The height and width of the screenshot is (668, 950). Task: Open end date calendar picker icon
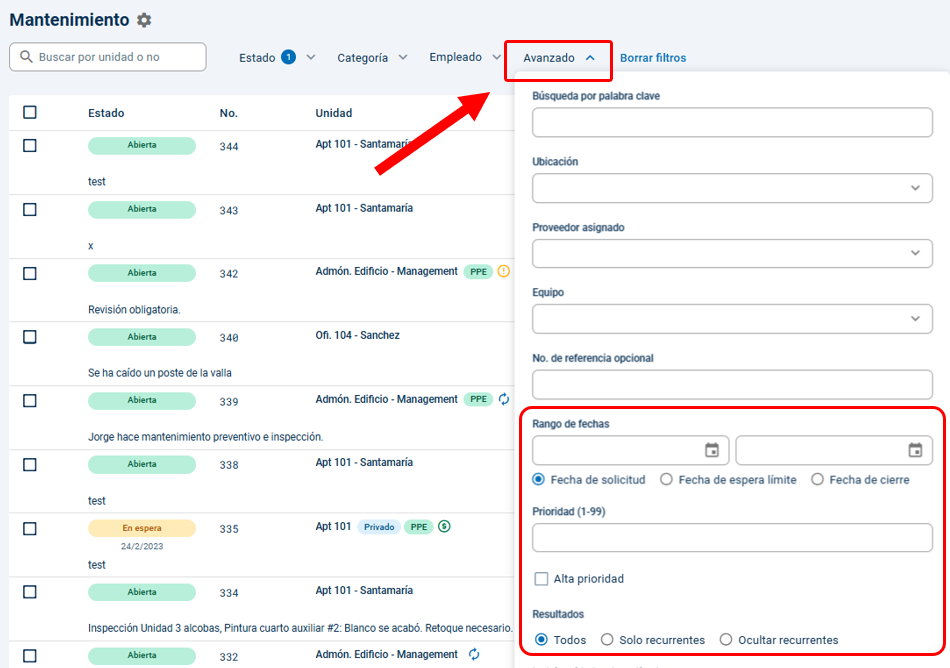(915, 450)
